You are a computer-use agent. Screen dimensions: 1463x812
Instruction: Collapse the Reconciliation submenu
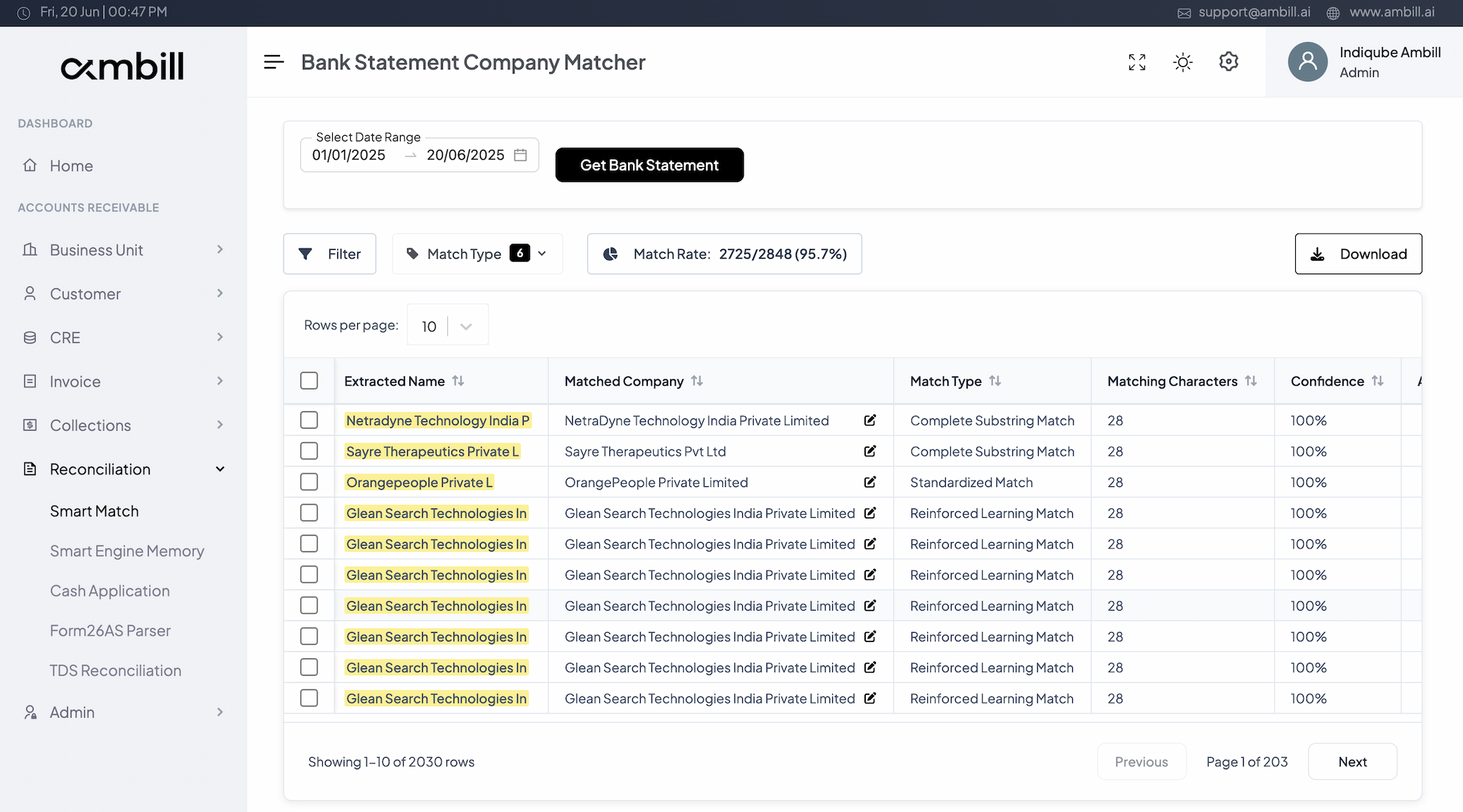(220, 469)
